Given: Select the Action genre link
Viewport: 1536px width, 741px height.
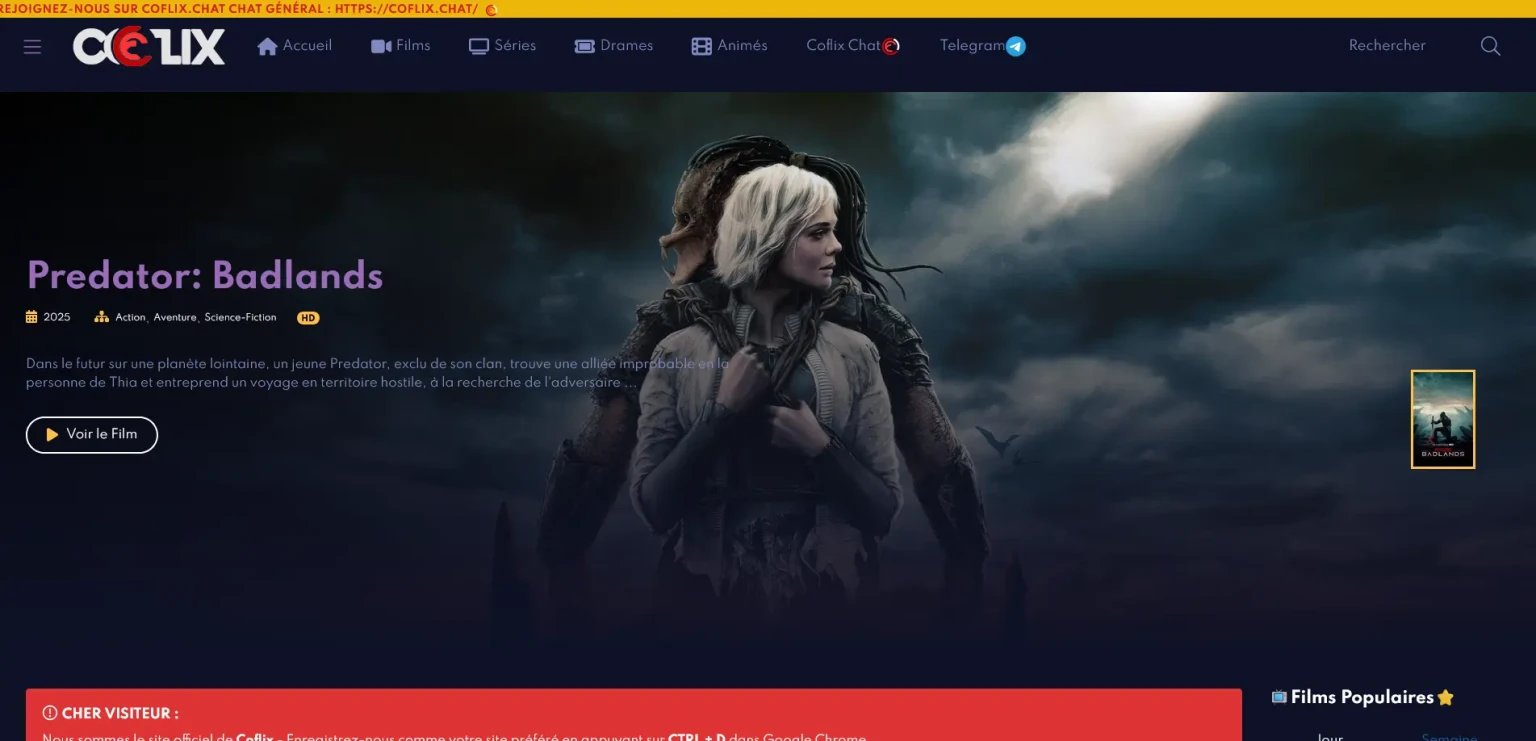Looking at the screenshot, I should coord(130,317).
